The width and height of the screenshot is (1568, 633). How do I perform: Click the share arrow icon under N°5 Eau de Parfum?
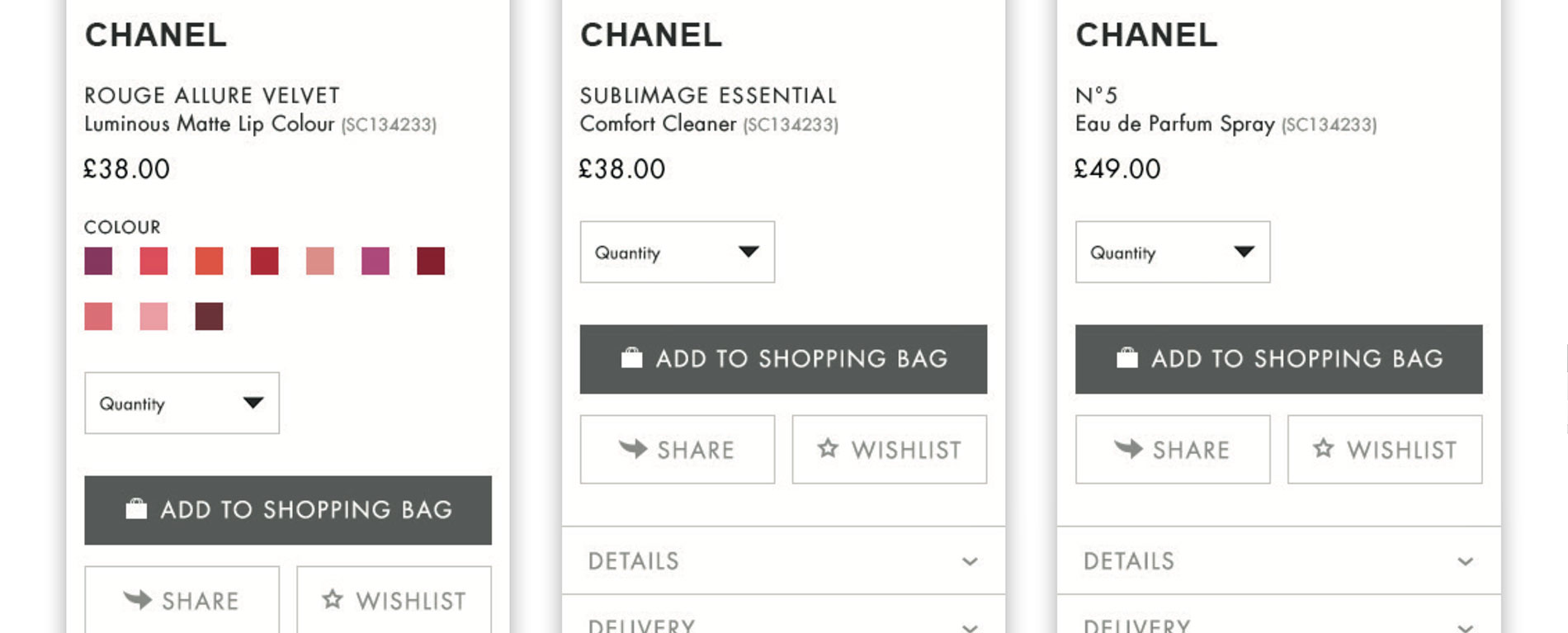[x=1128, y=448]
